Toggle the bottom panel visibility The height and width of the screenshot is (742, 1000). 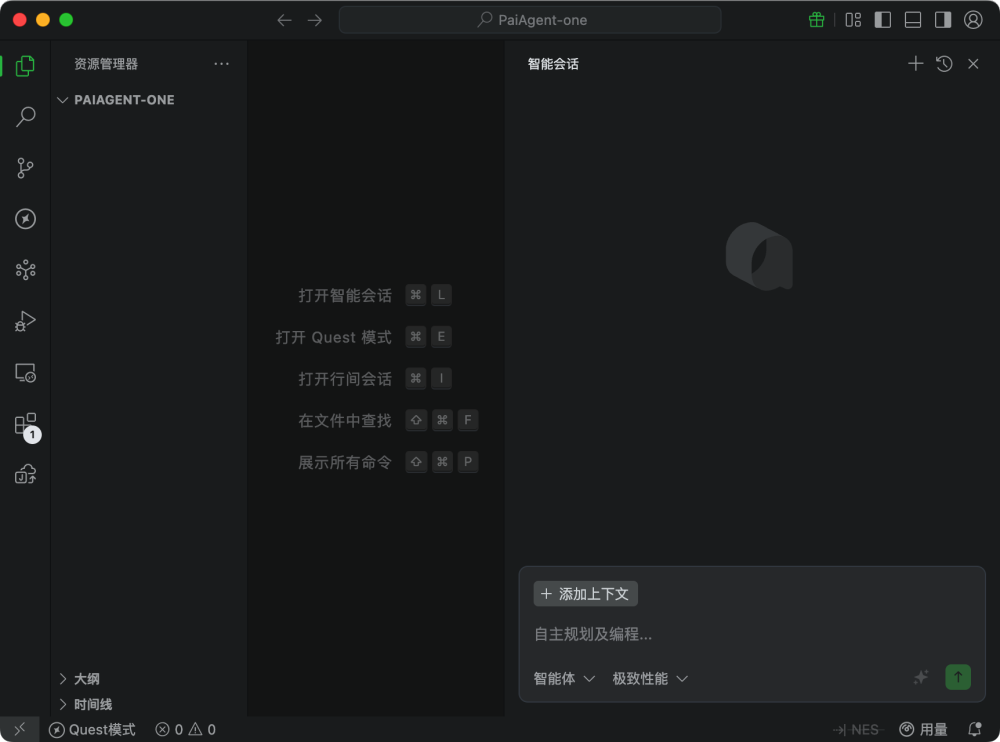point(911,19)
